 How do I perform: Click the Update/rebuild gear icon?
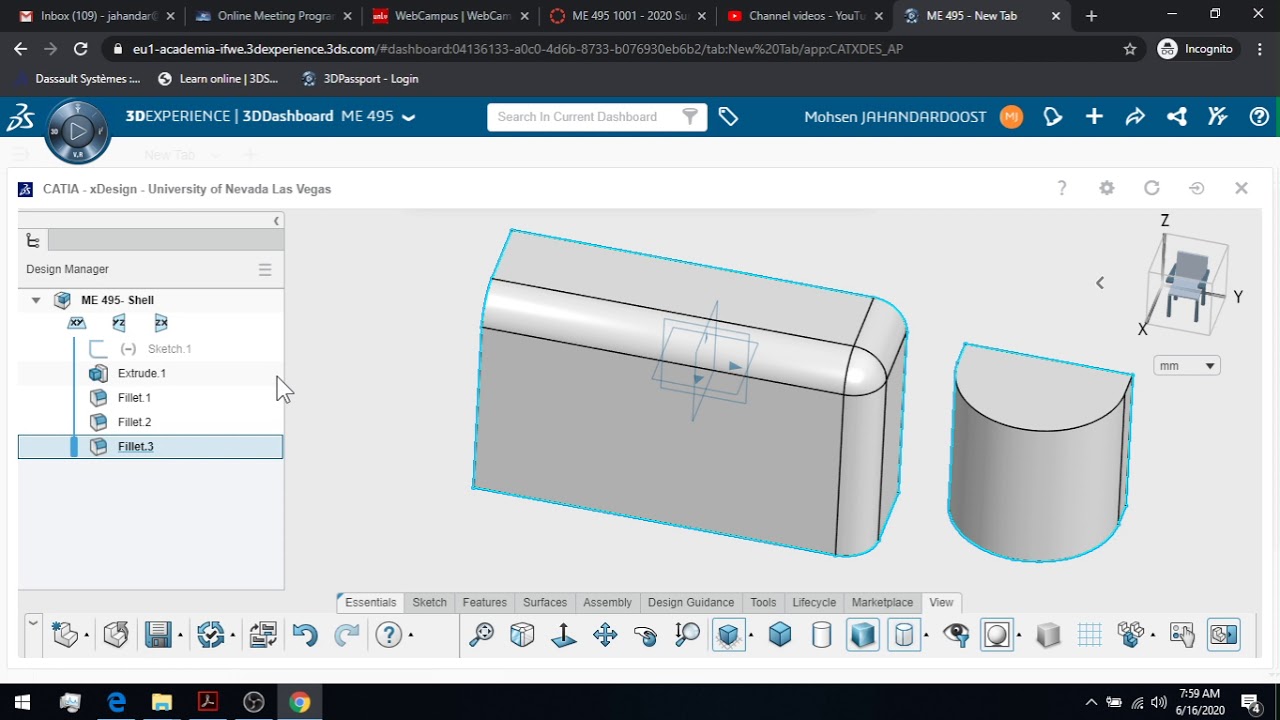(210, 634)
